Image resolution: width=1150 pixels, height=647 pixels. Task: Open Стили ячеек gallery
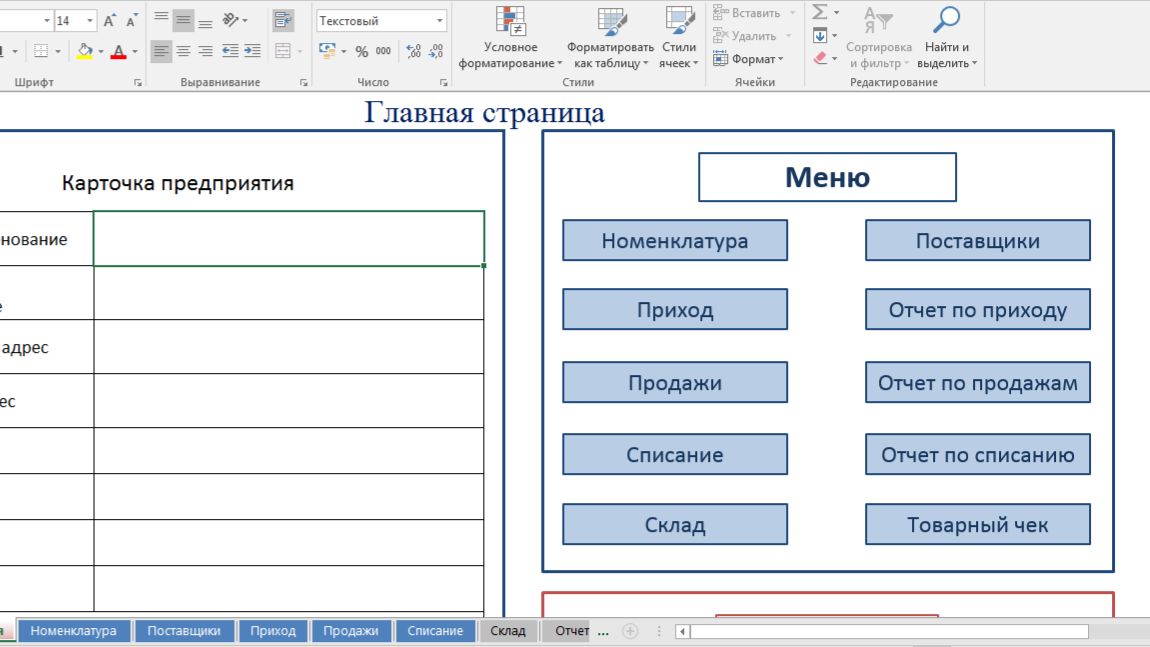coord(678,38)
